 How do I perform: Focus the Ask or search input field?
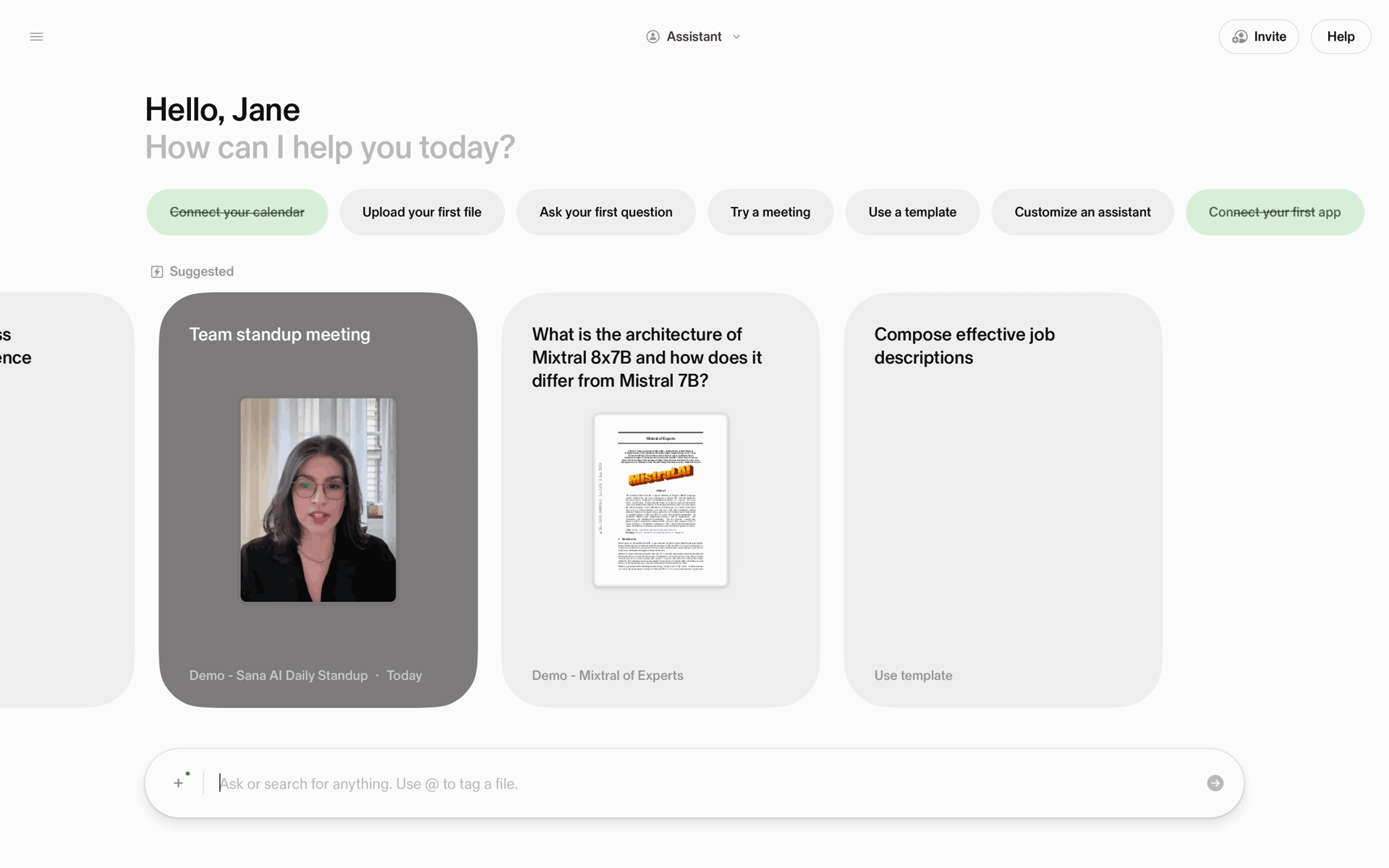point(705,783)
